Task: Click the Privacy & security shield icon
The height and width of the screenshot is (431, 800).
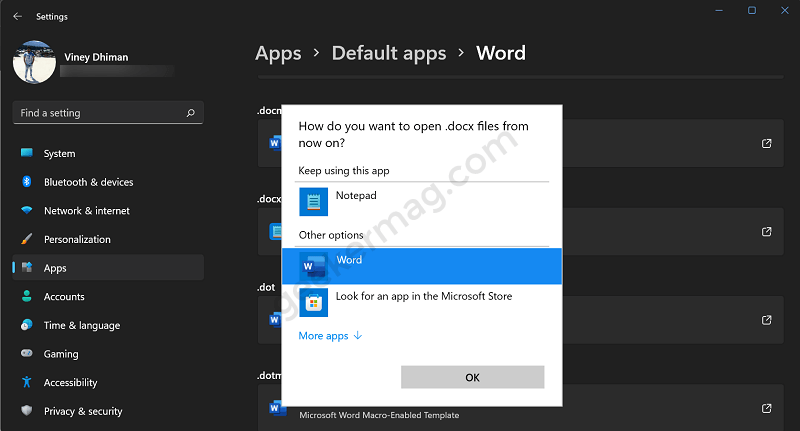Action: tap(27, 410)
